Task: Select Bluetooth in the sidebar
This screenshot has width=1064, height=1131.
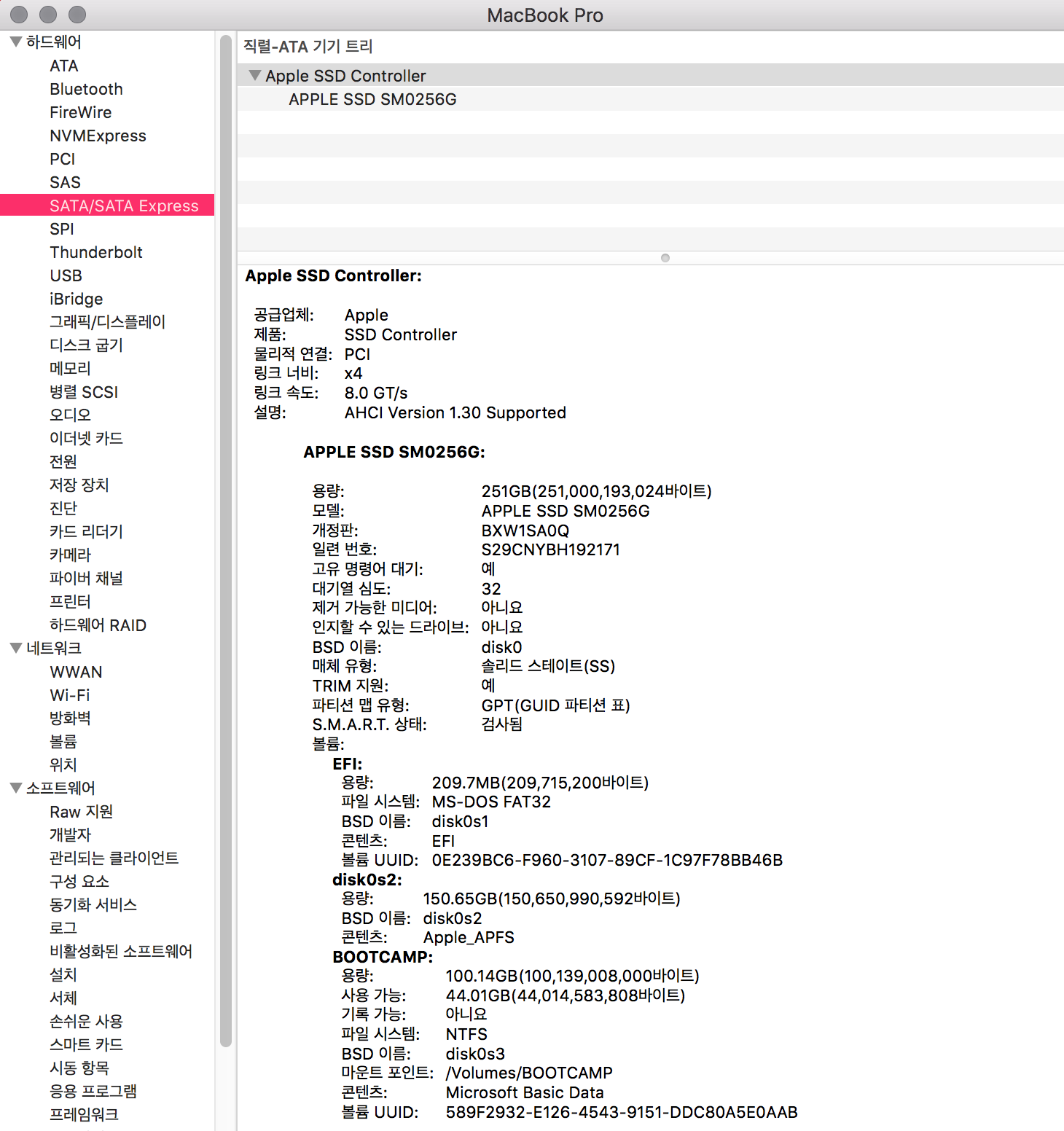Action: point(86,89)
